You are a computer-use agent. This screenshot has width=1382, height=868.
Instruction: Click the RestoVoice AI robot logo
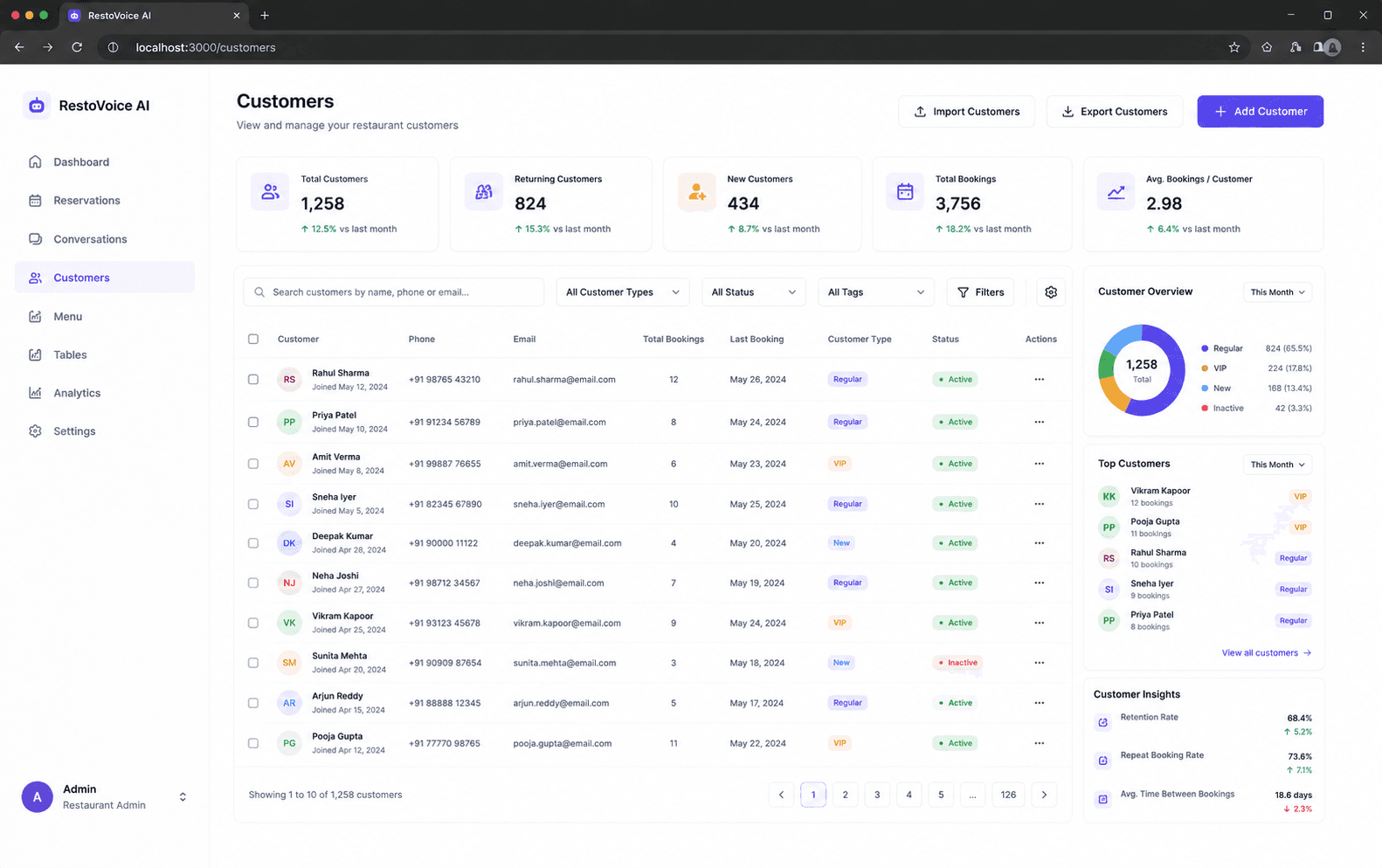pyautogui.click(x=37, y=106)
